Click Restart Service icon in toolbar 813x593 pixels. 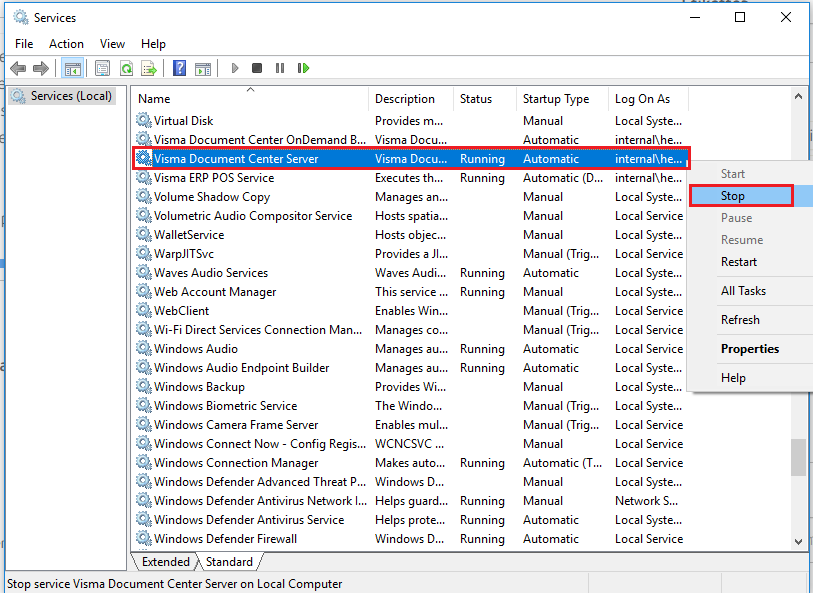point(303,68)
